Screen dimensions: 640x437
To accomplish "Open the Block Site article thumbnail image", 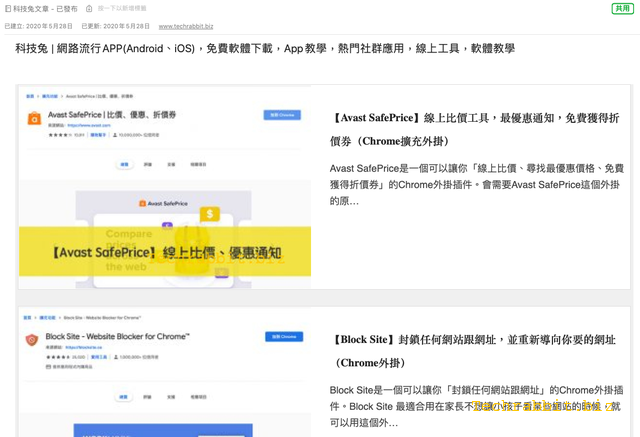I will point(165,372).
